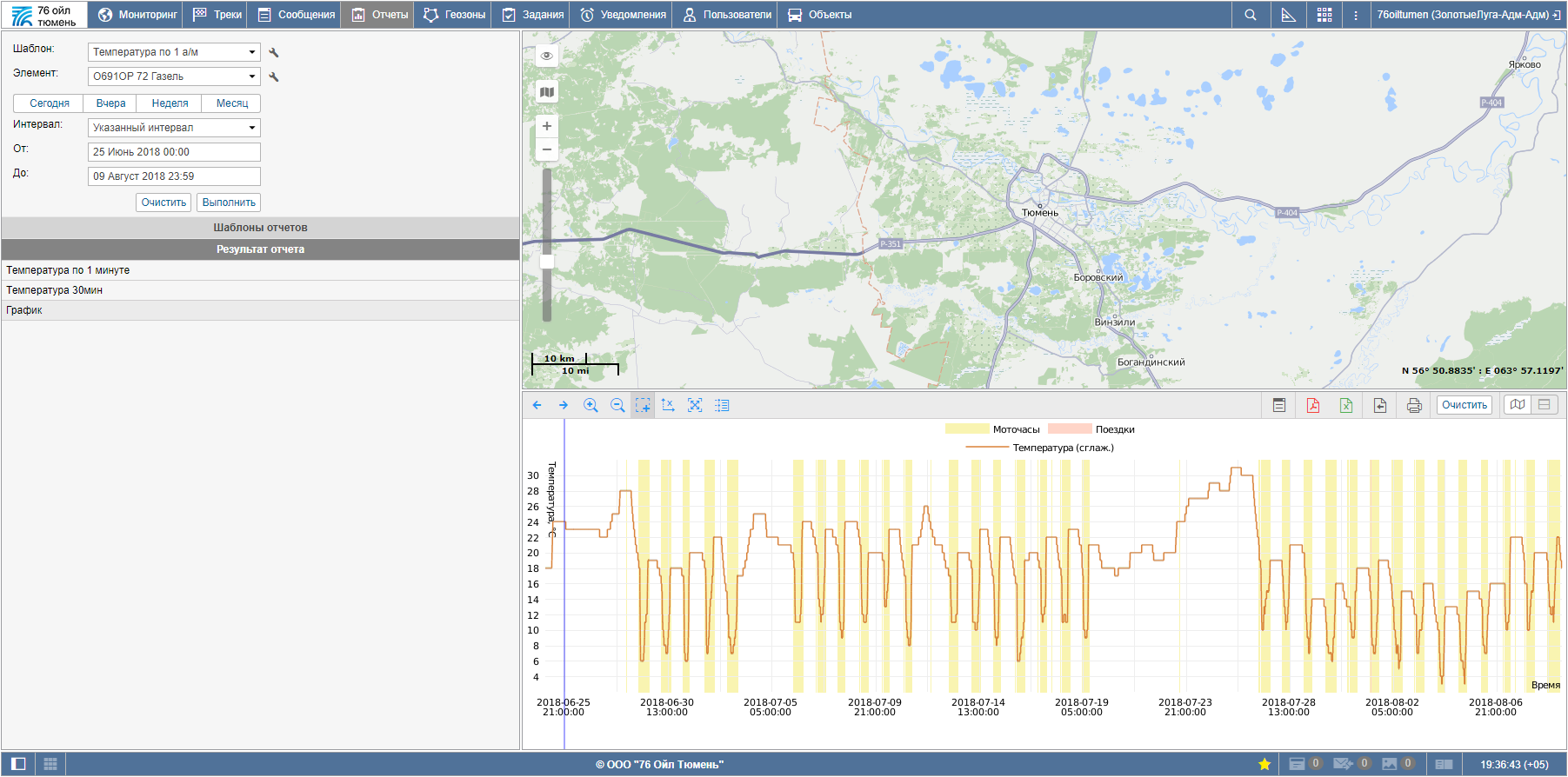Click the search magnifier in top bar

coord(1250,15)
